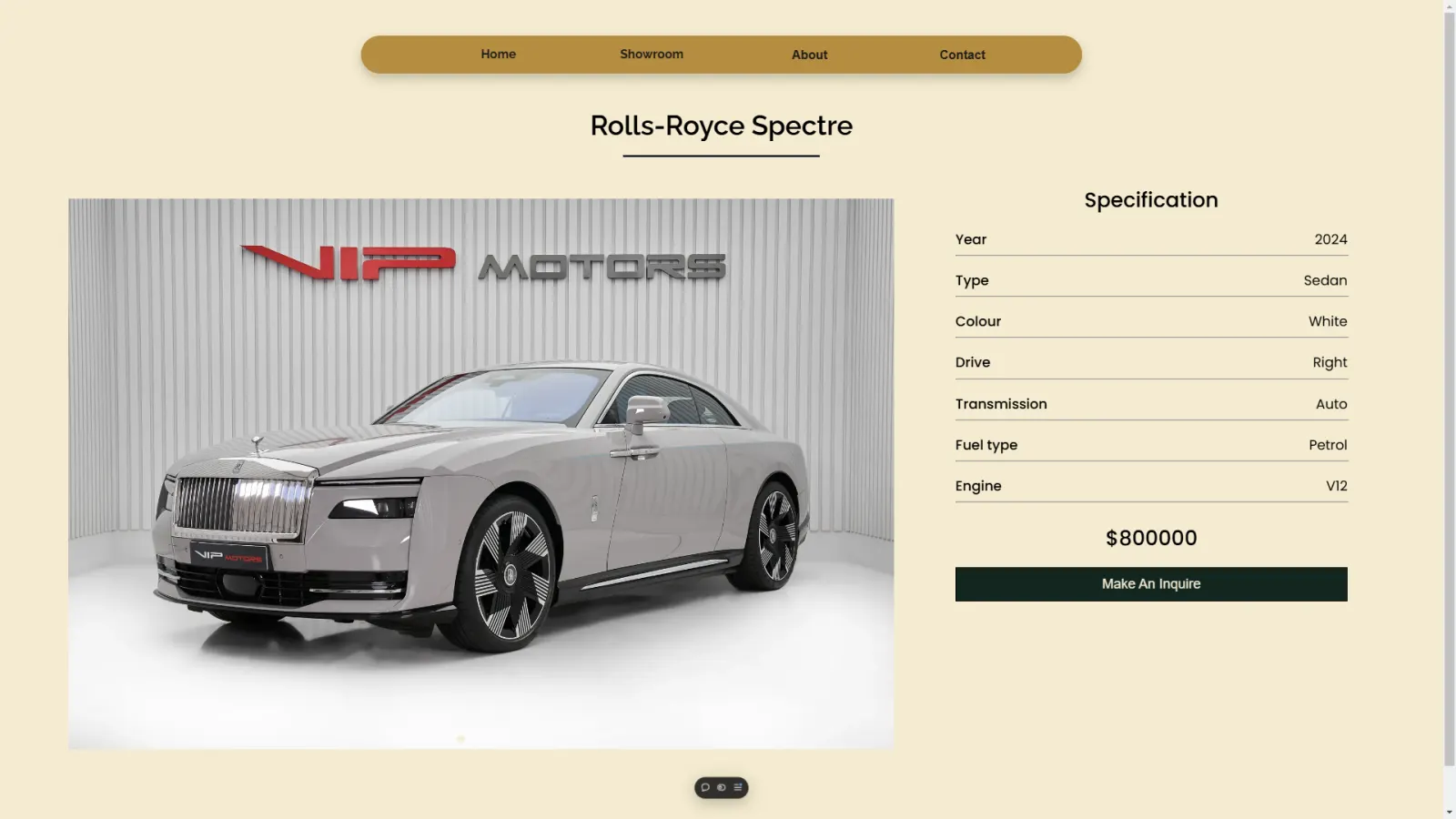Image resolution: width=1456 pixels, height=819 pixels.
Task: Open the menu lines icon in floating toolbar
Action: pos(738,787)
